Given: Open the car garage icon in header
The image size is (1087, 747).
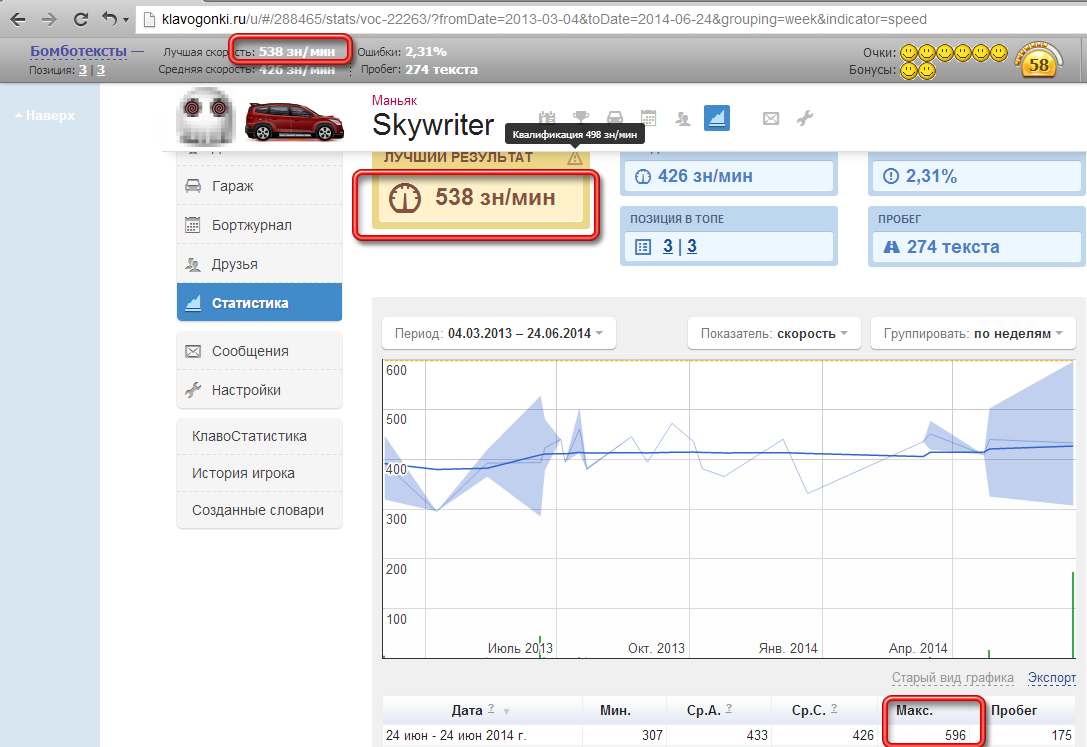Looking at the screenshot, I should click(614, 118).
